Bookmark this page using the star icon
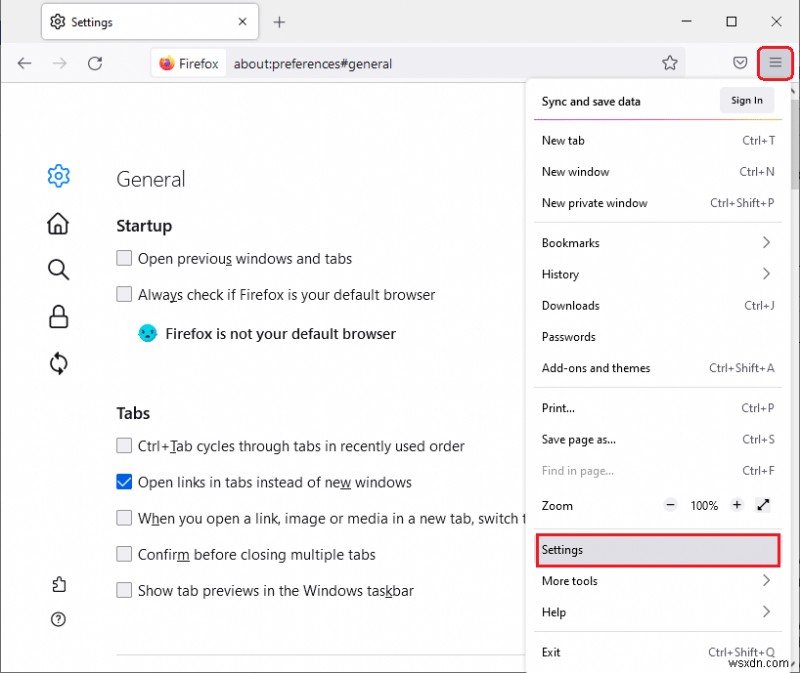Image resolution: width=800 pixels, height=673 pixels. [x=670, y=63]
